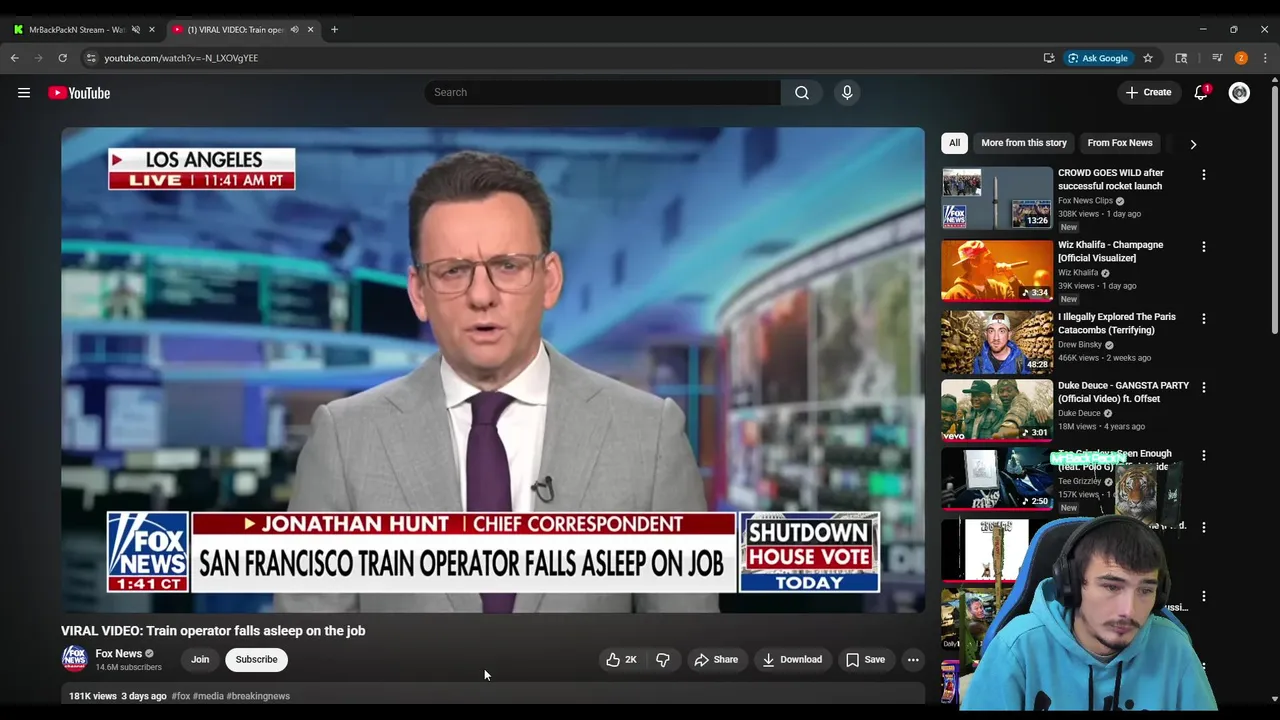
Task: Click the search magnifier button
Action: coord(802,92)
